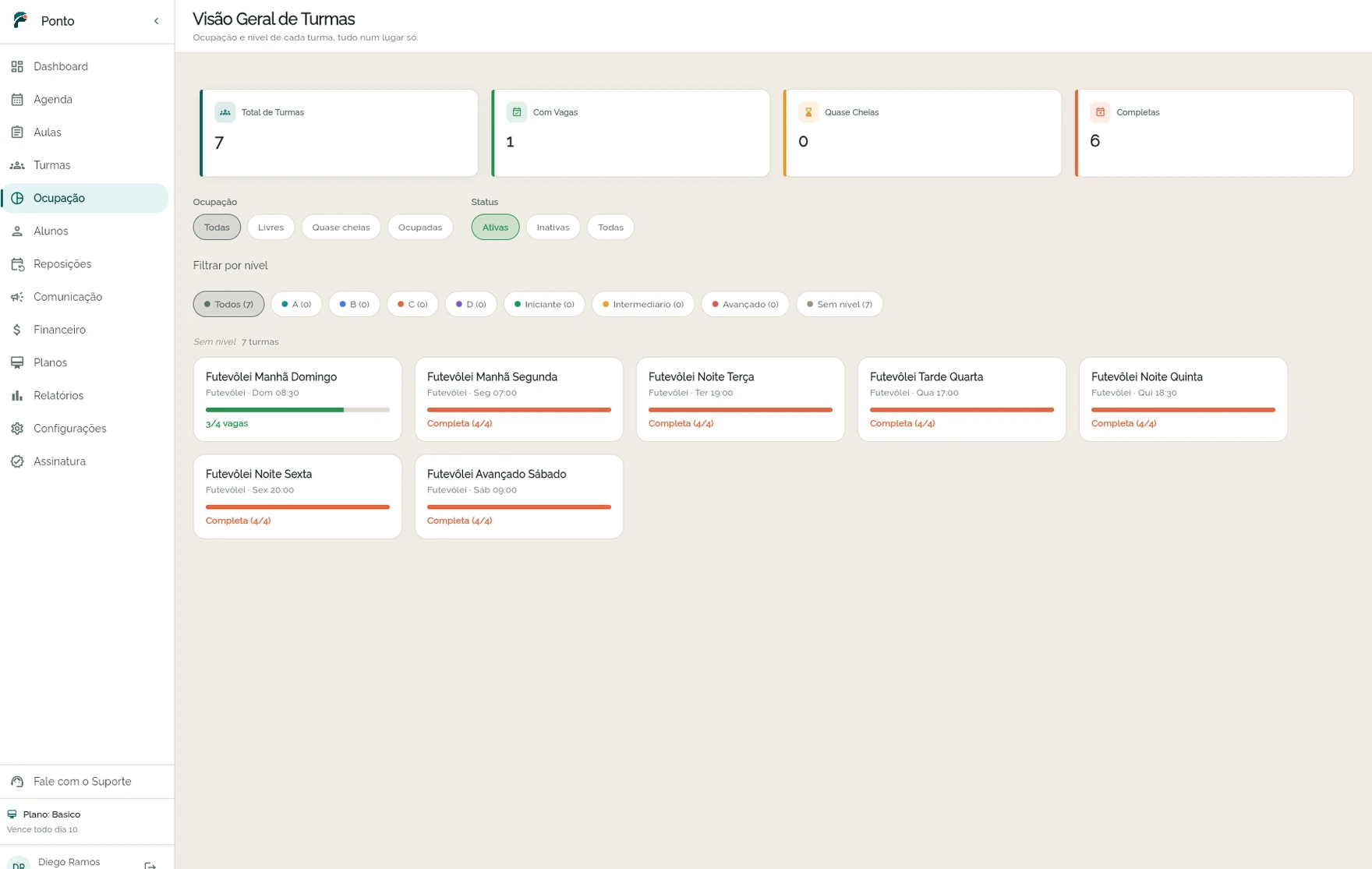Navigate to Financeiro section

(x=86, y=330)
